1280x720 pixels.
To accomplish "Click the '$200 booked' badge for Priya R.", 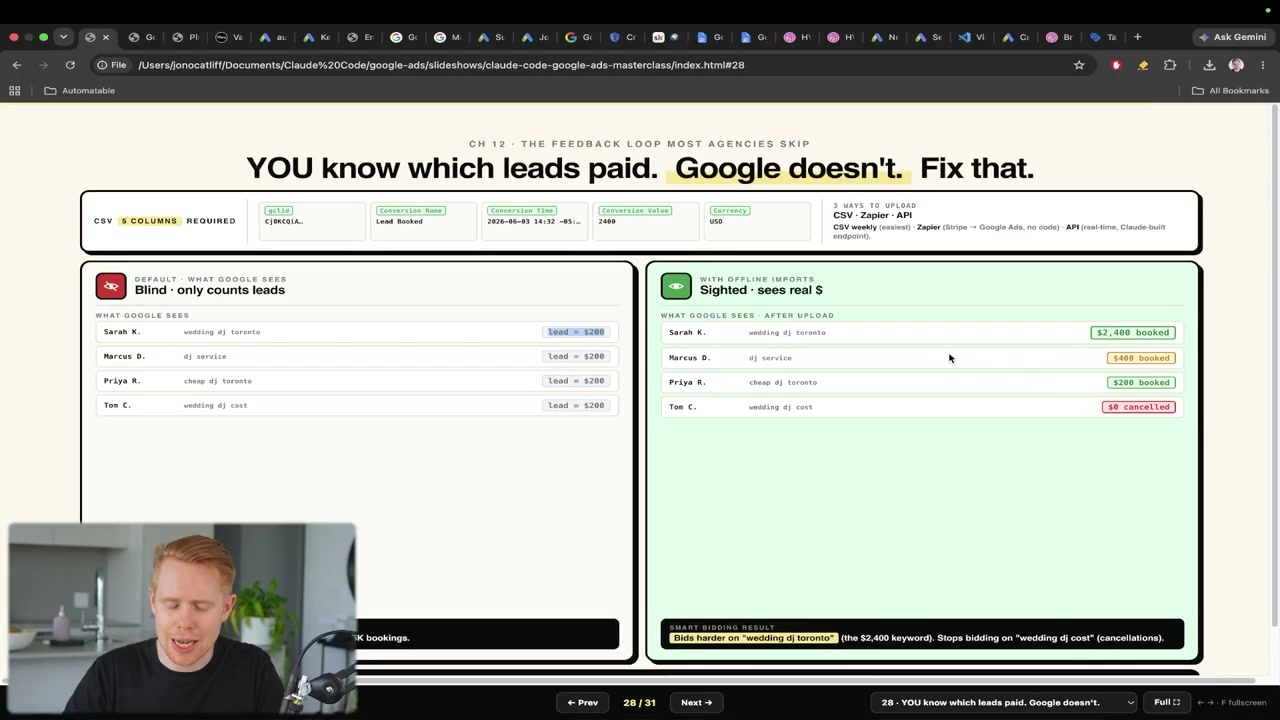I will 1141,382.
